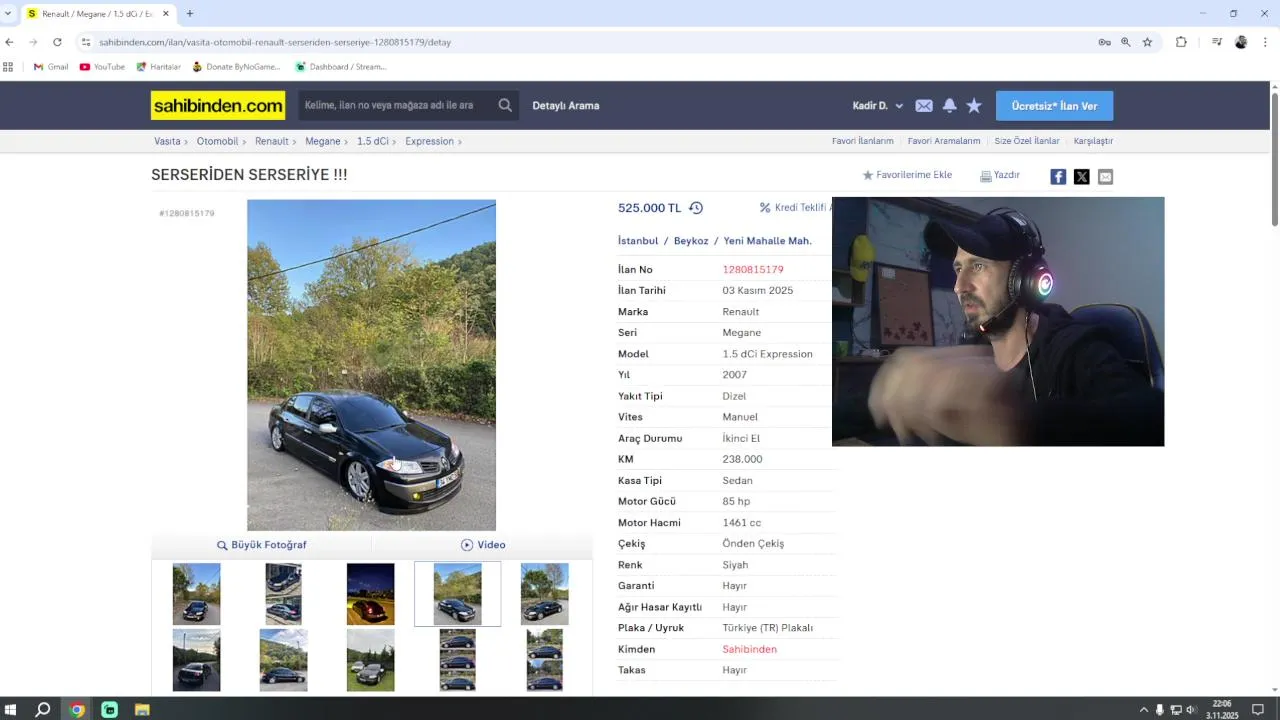Click the browser address bar
1280x720 pixels.
(x=590, y=42)
